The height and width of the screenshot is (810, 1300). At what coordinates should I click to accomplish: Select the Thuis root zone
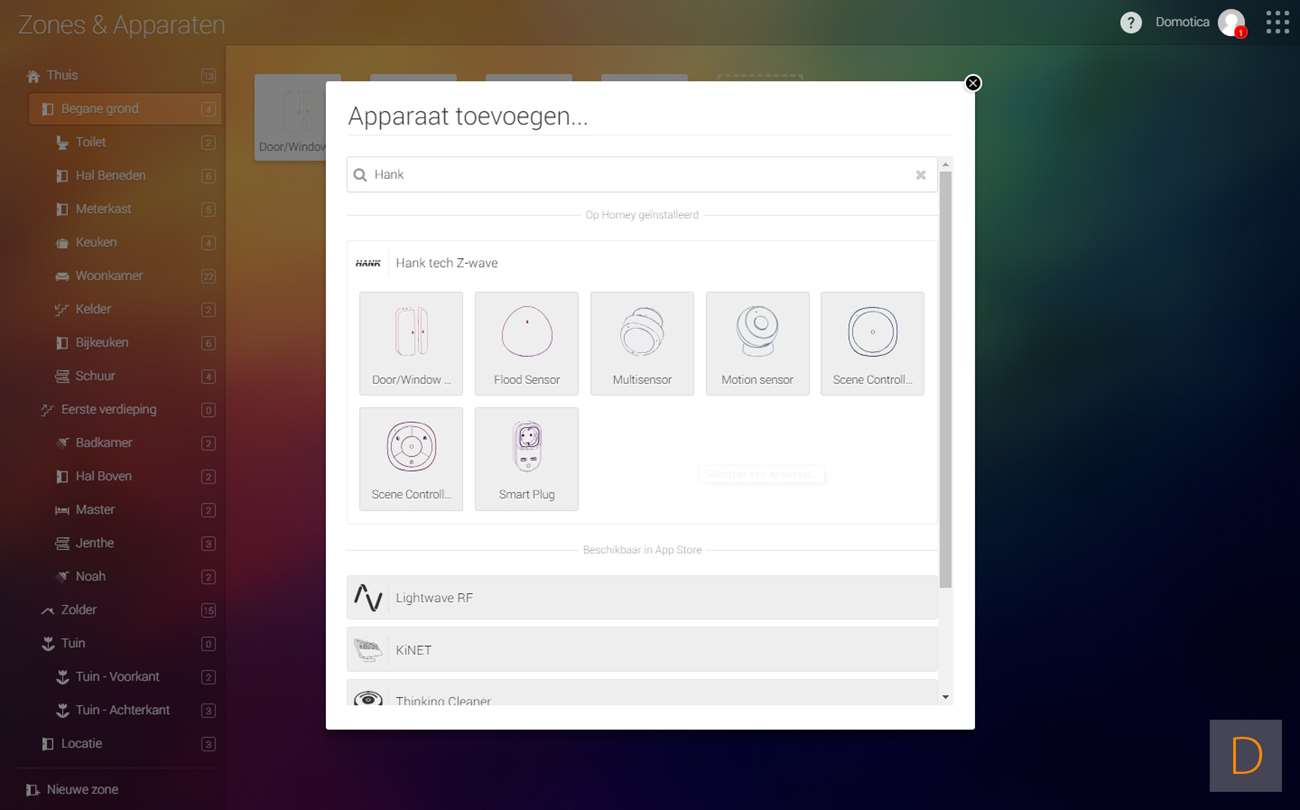click(x=62, y=75)
